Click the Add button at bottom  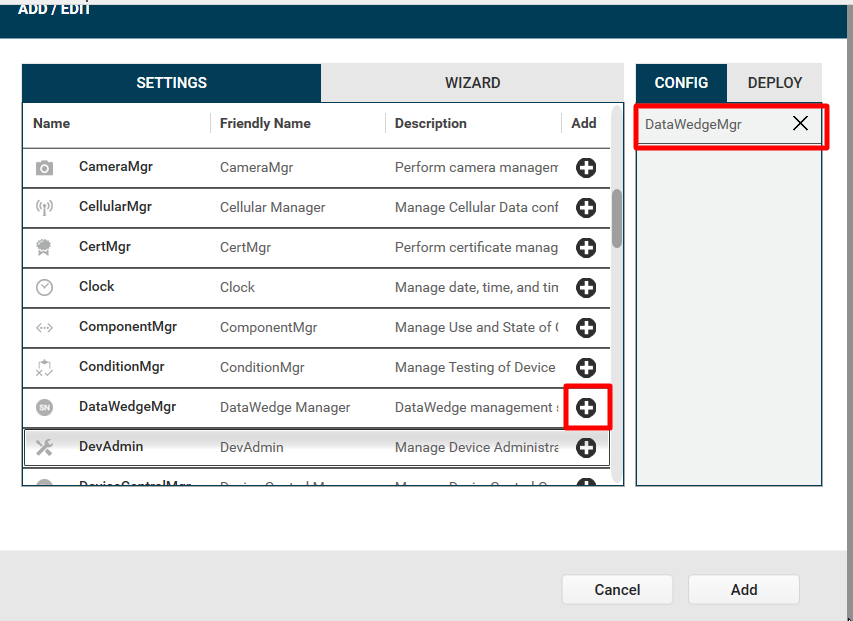pos(744,590)
